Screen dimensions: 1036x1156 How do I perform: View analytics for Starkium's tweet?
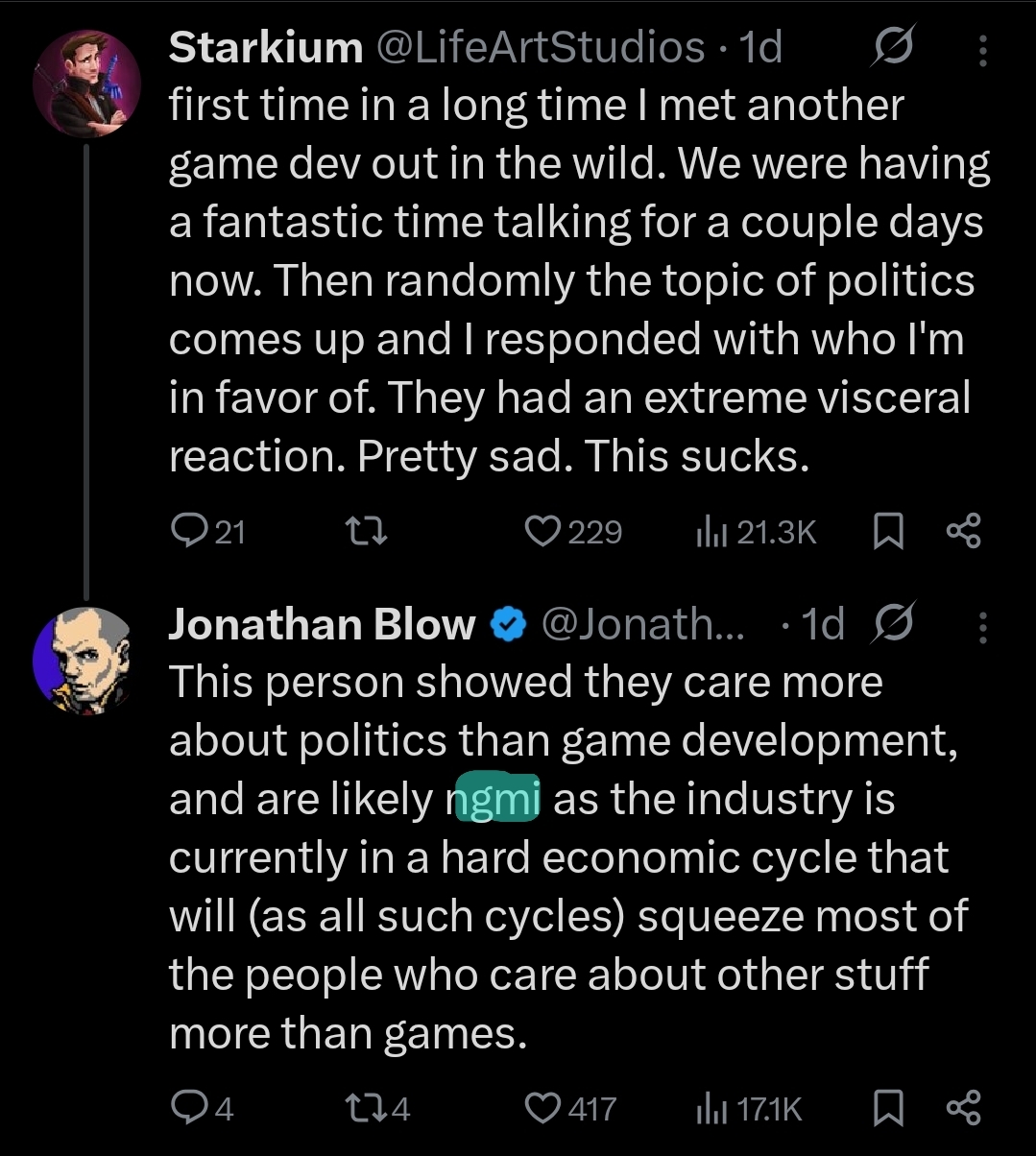707,531
